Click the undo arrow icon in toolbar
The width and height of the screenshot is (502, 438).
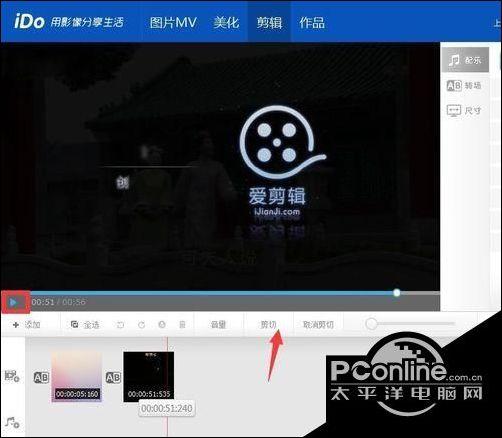click(120, 324)
